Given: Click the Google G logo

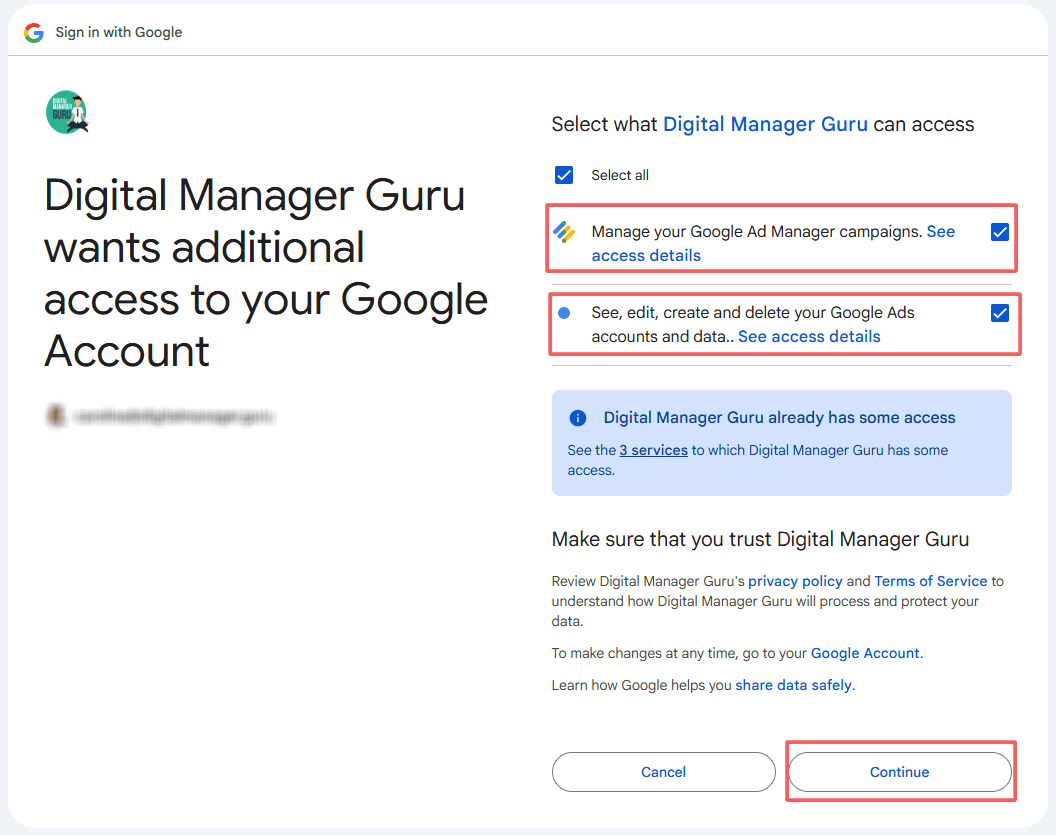Looking at the screenshot, I should click(34, 32).
